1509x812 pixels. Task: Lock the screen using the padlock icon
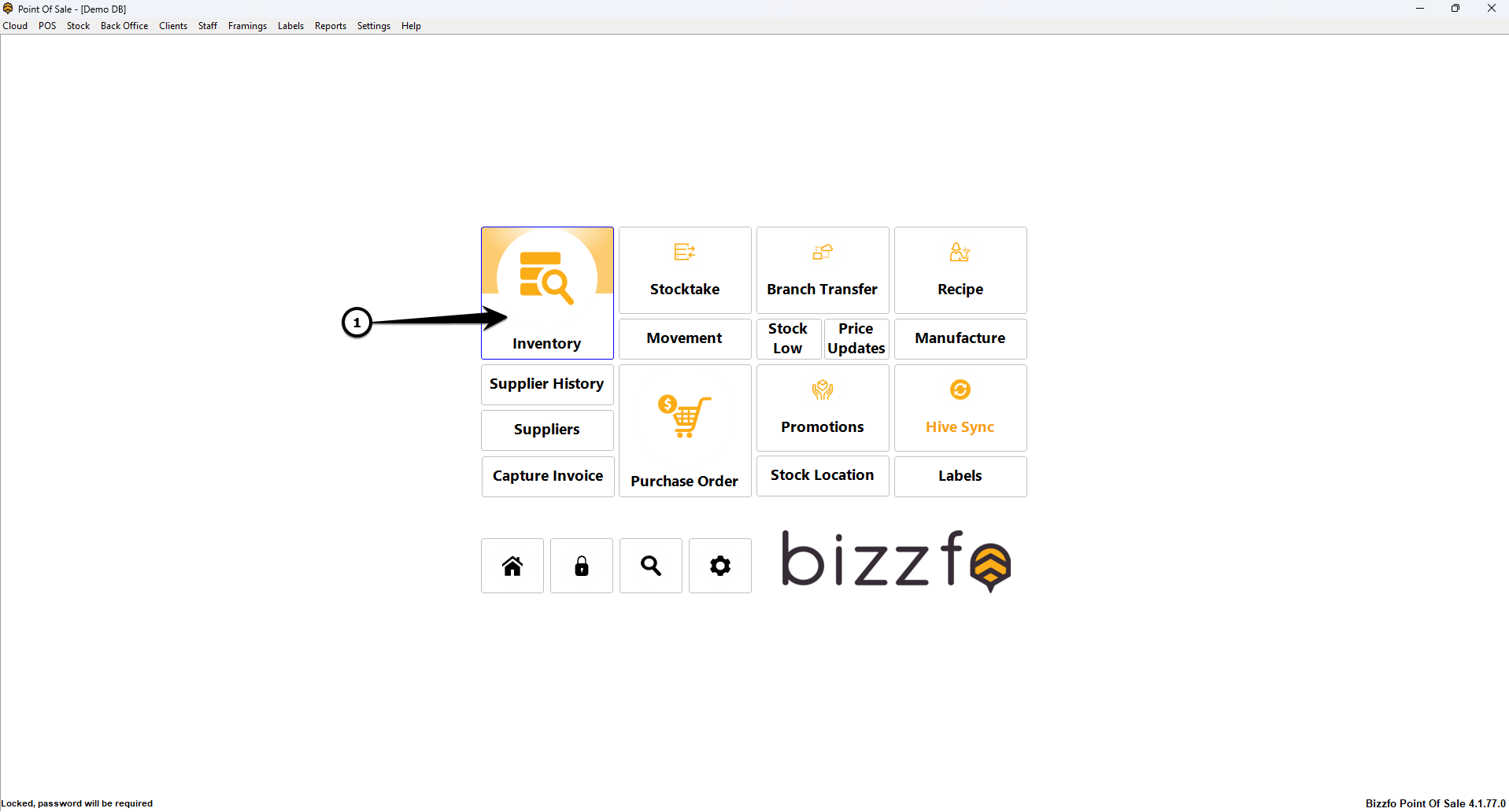point(581,565)
